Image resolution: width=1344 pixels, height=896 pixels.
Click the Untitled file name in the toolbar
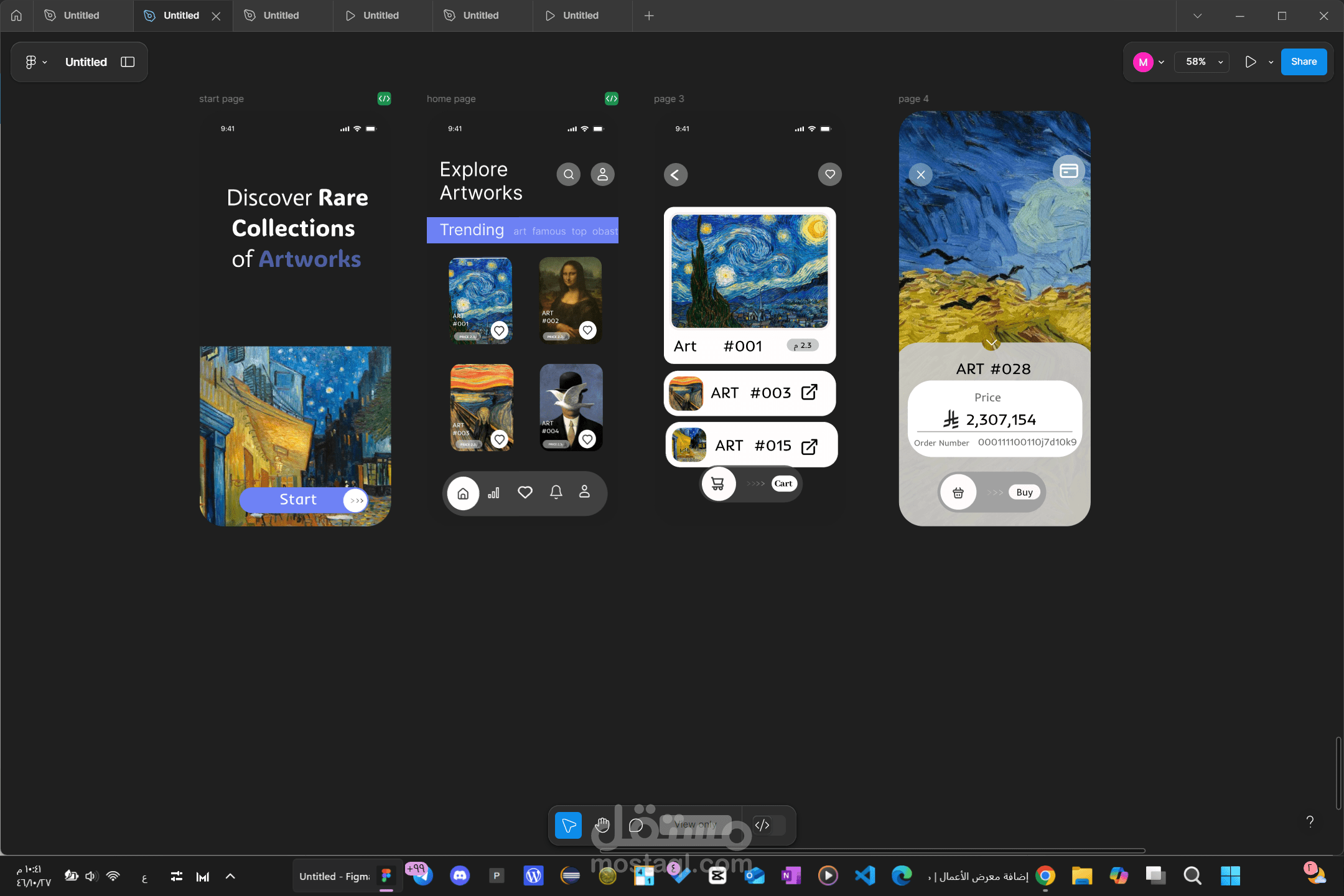[86, 62]
